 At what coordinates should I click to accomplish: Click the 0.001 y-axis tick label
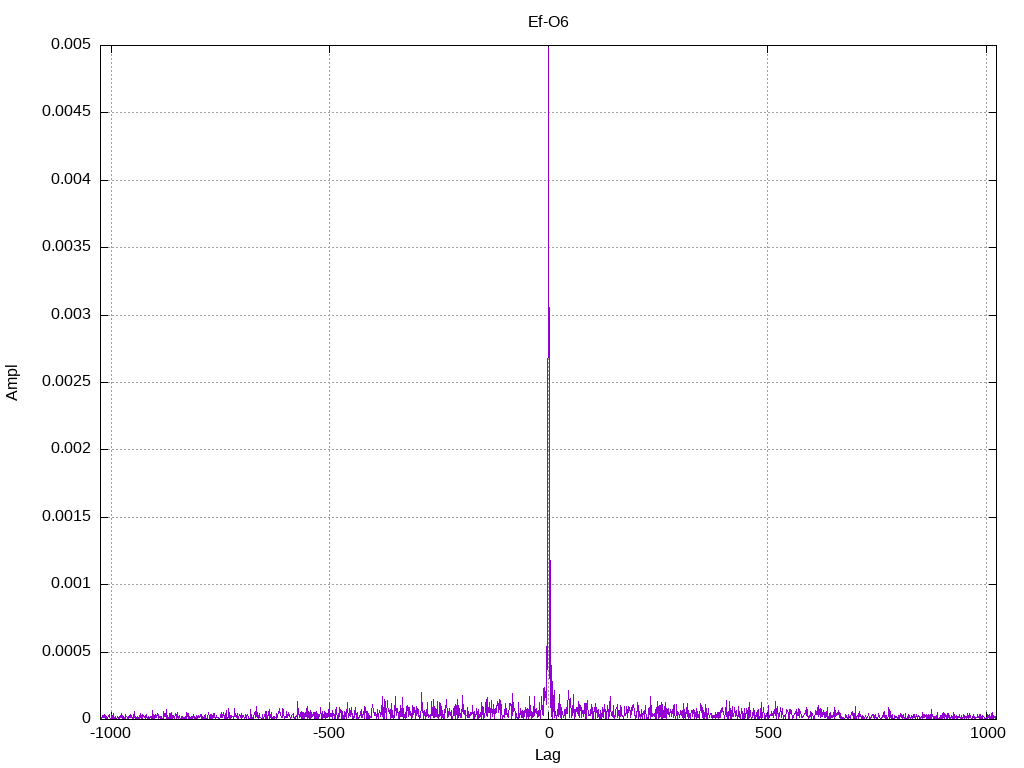pyautogui.click(x=71, y=584)
